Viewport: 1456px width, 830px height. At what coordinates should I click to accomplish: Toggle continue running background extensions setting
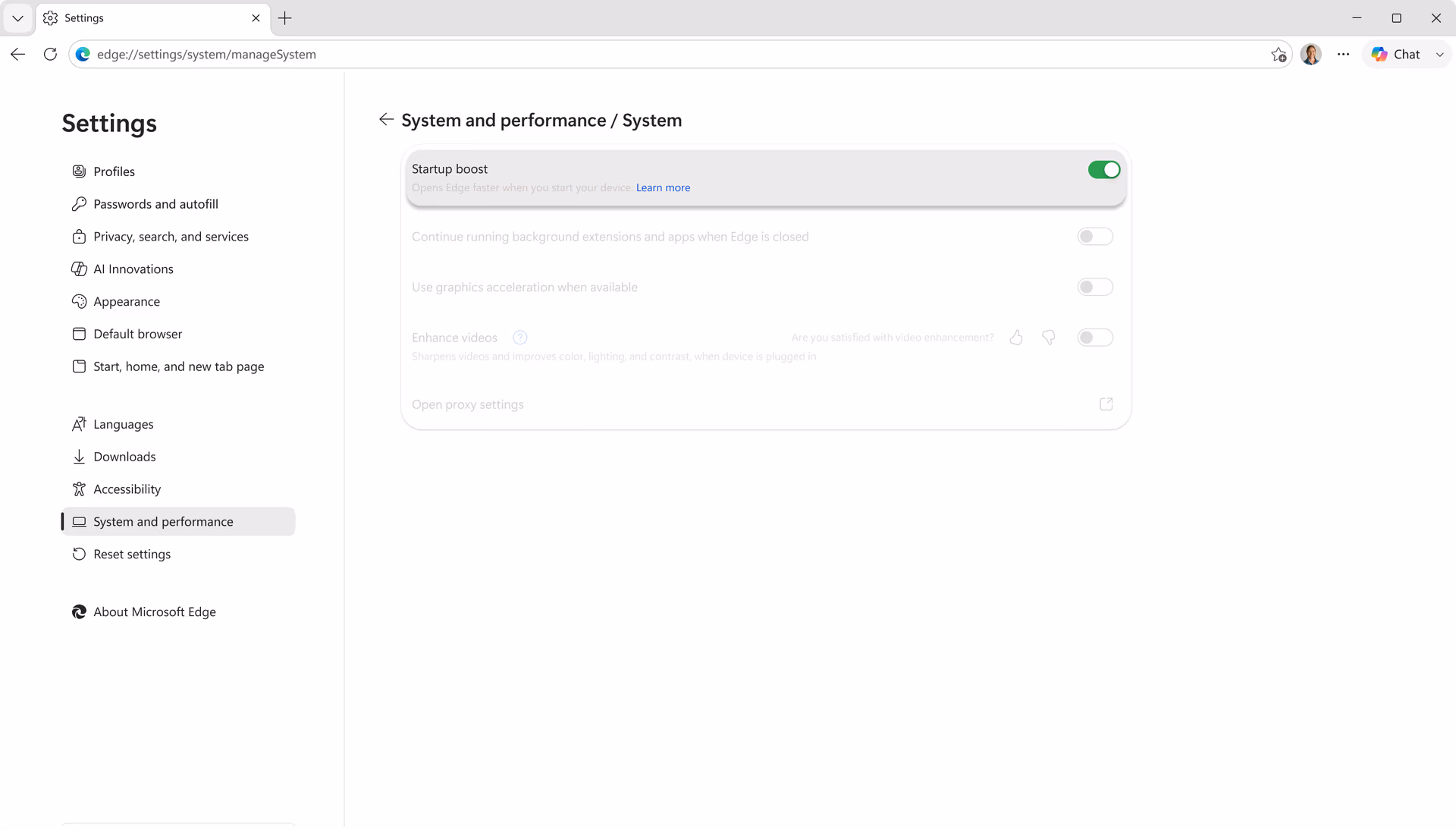pyautogui.click(x=1095, y=237)
